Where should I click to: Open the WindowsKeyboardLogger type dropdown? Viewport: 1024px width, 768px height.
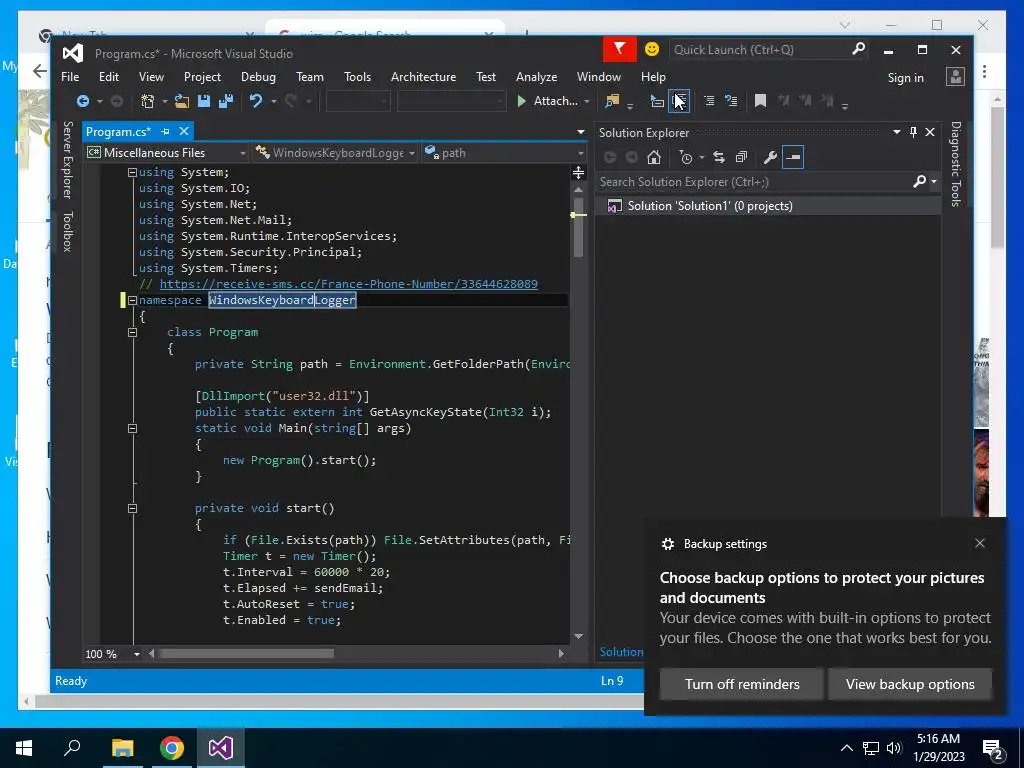click(x=335, y=153)
